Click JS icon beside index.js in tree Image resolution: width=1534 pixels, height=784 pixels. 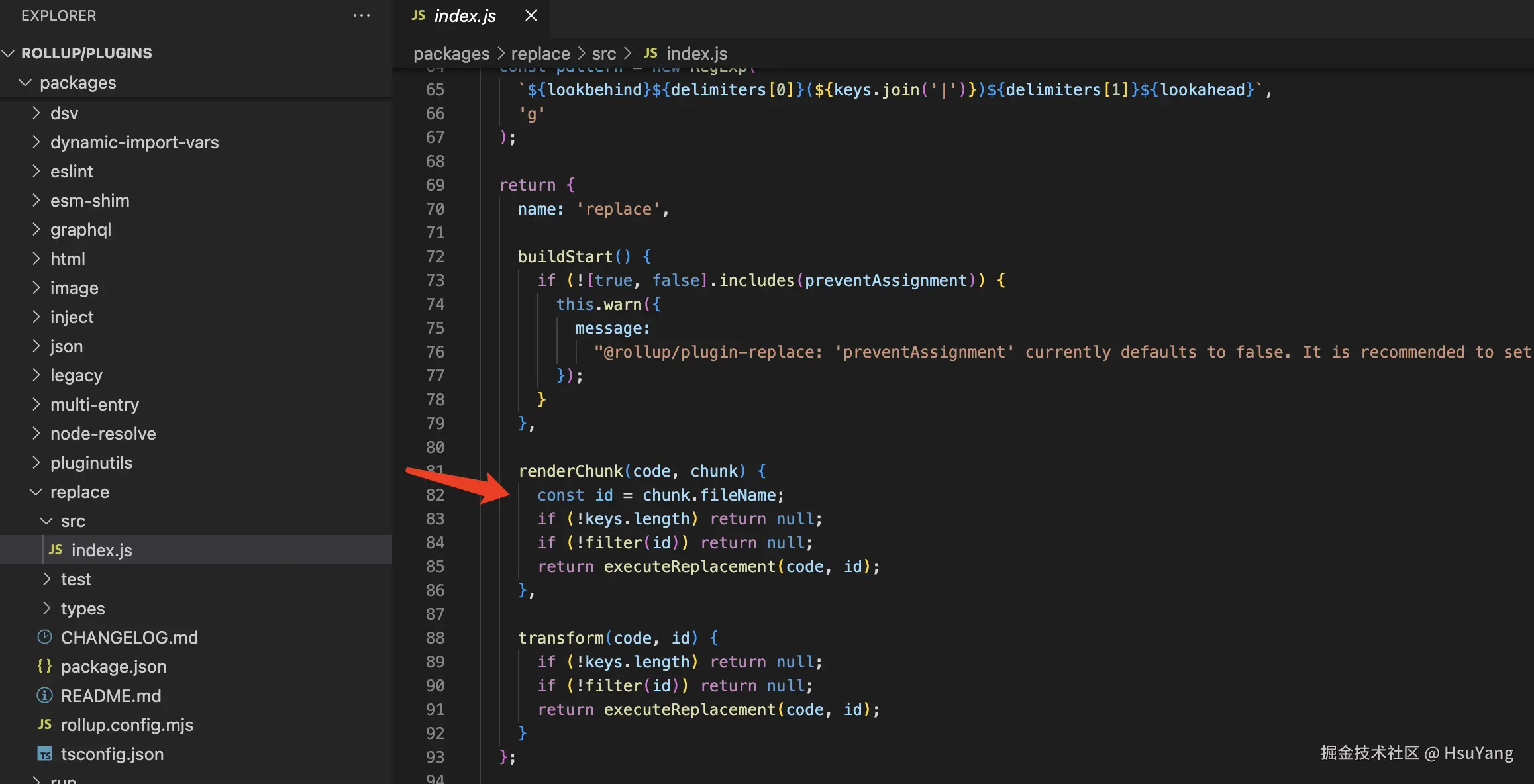pos(56,550)
